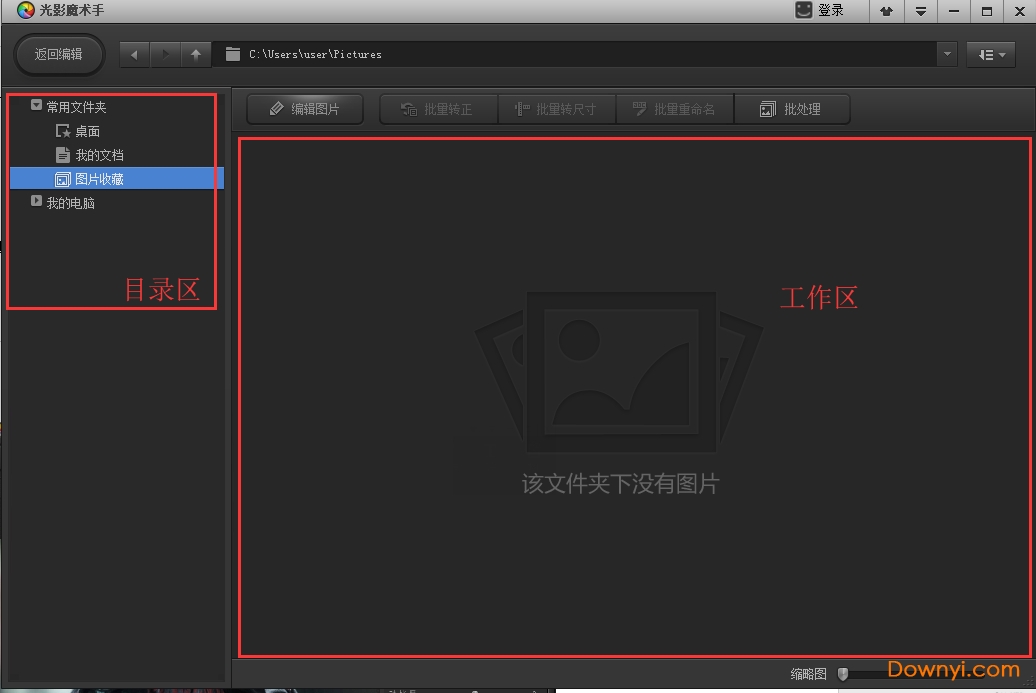The height and width of the screenshot is (693, 1036).
Task: Click the 批量转尺寸 batch resize button
Action: 556,109
